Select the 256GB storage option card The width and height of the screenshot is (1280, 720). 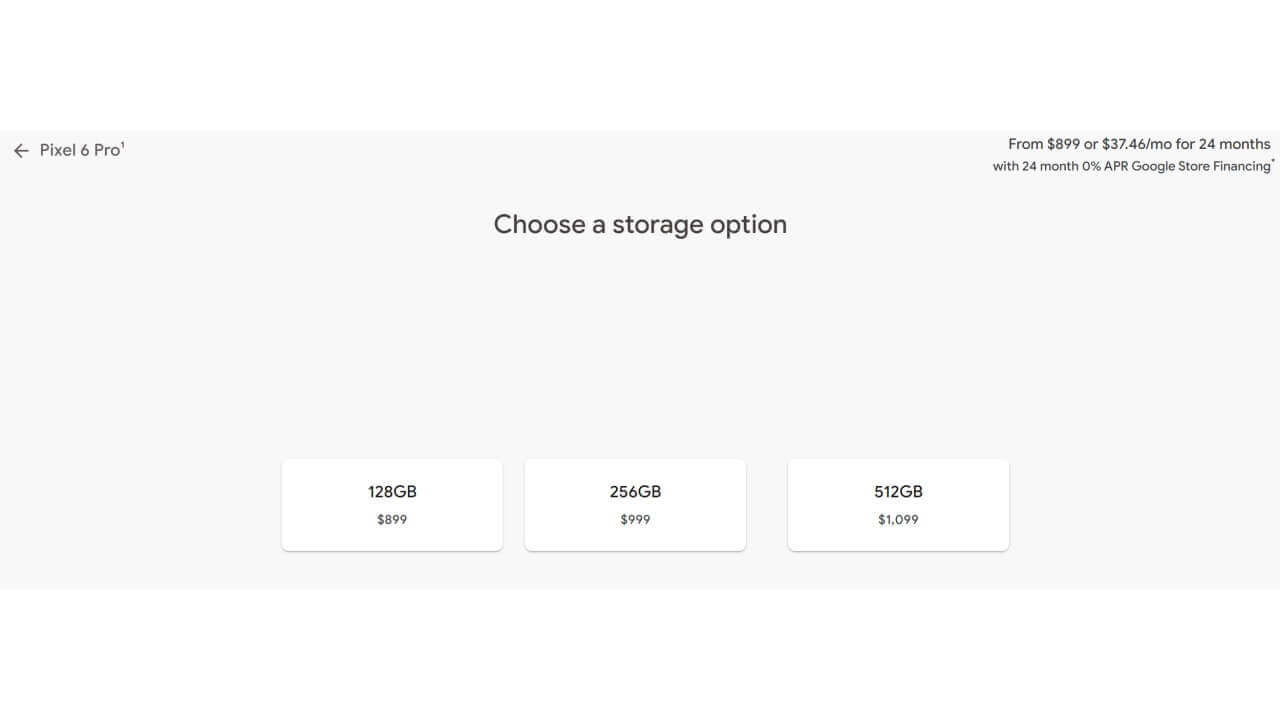[x=635, y=505]
